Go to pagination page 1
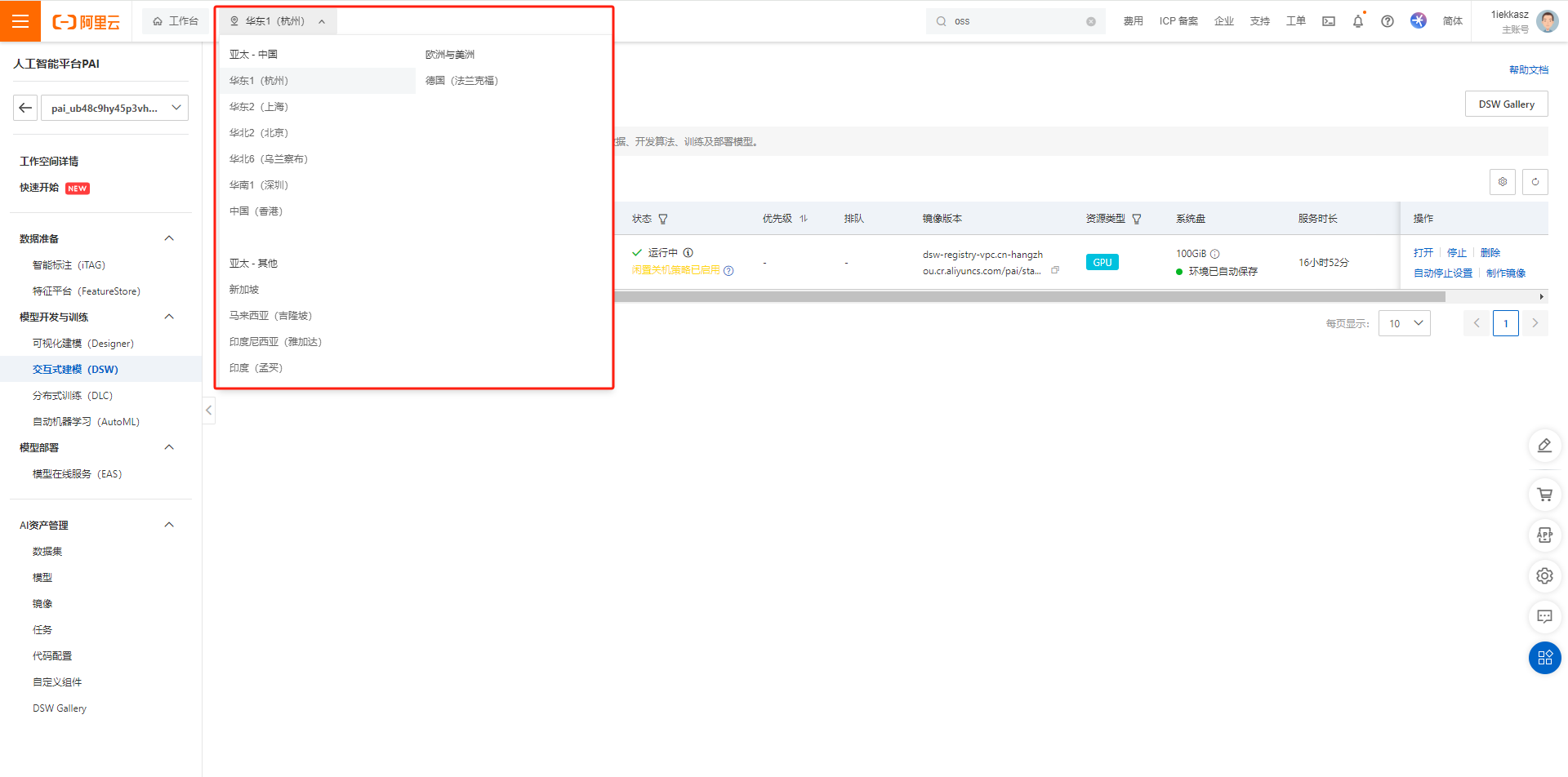The width and height of the screenshot is (1568, 777). click(x=1506, y=323)
